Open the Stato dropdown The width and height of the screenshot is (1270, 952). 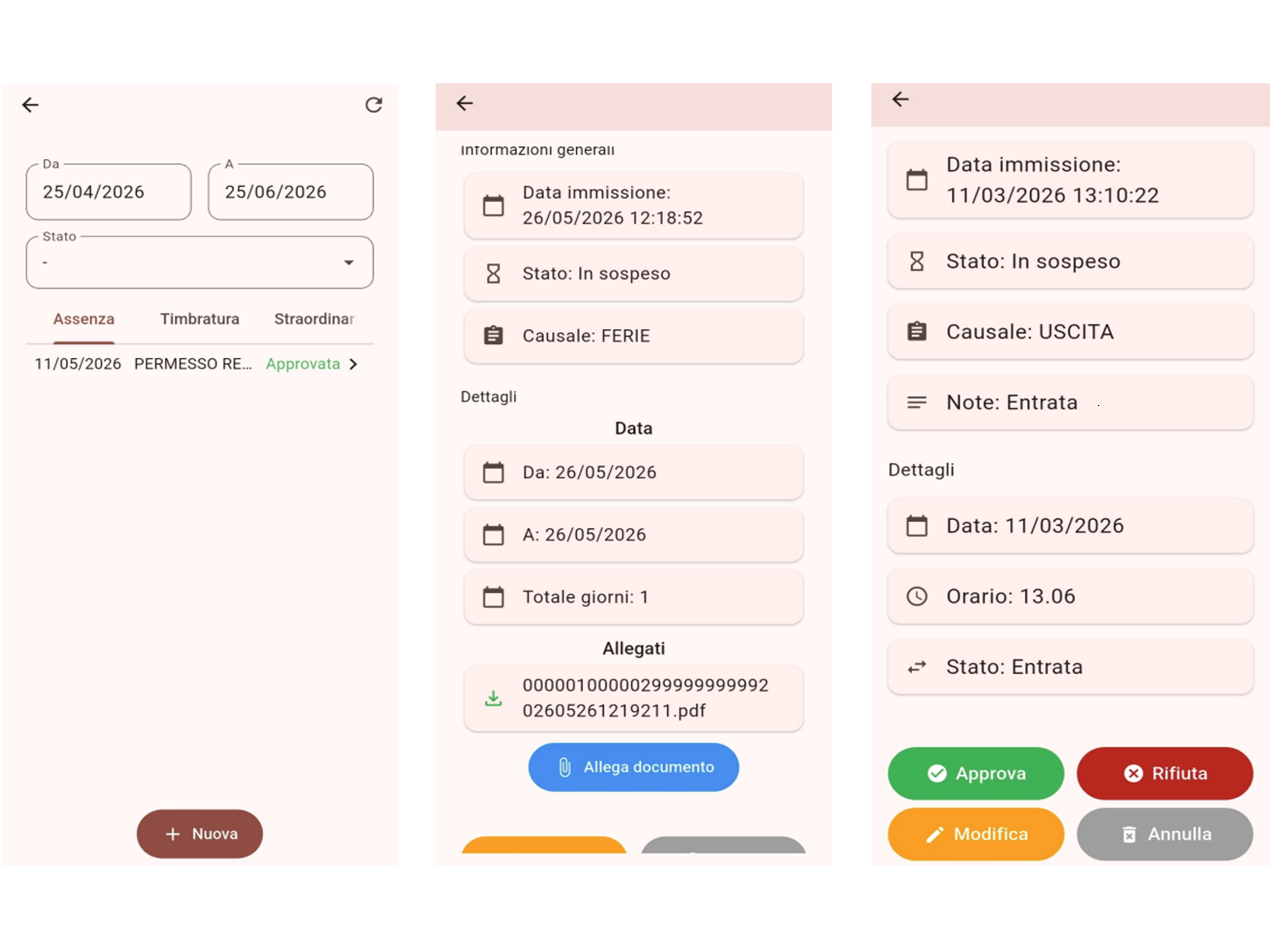pyautogui.click(x=199, y=262)
